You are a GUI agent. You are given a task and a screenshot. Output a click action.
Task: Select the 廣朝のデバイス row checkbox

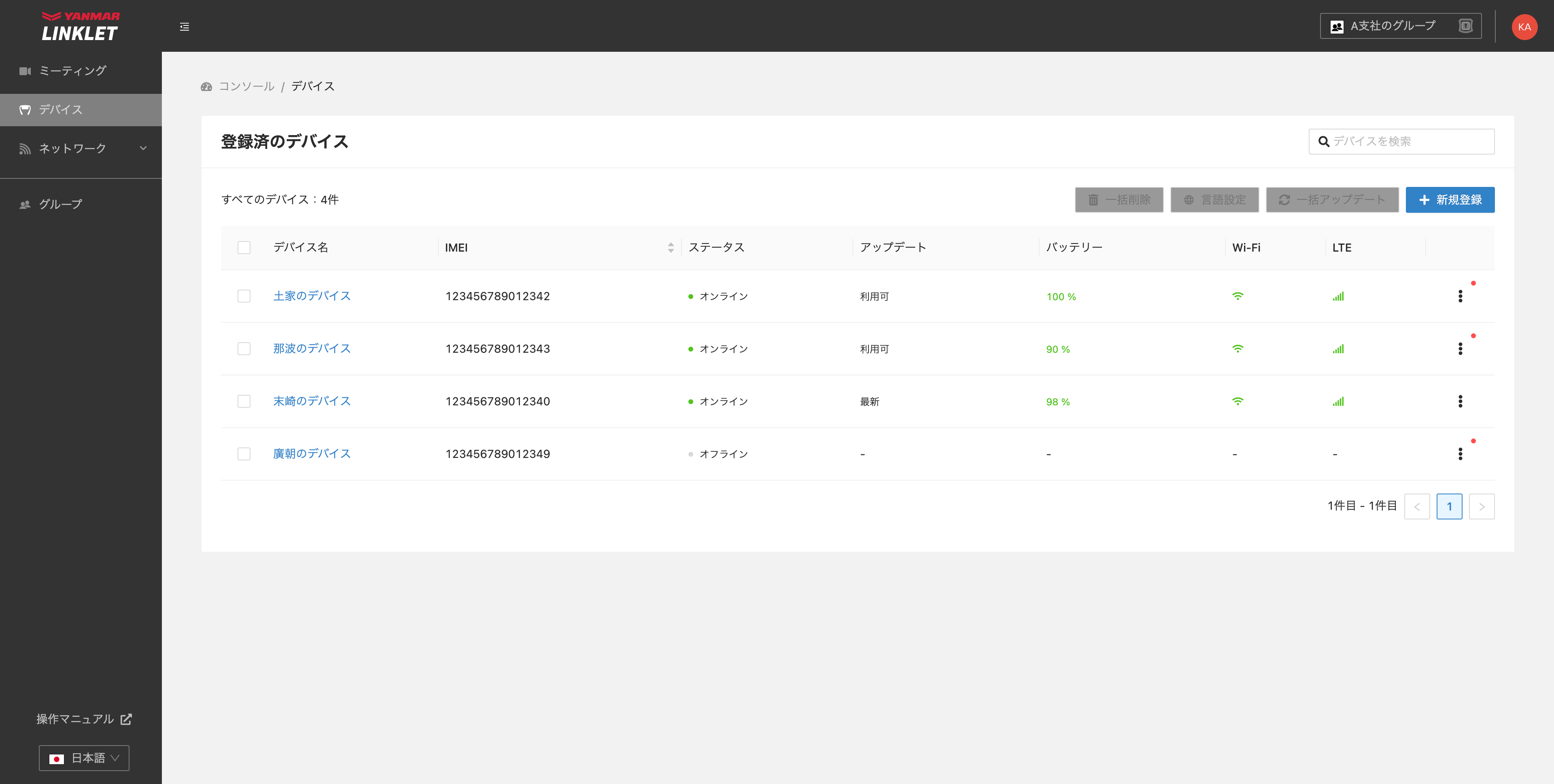(x=244, y=453)
